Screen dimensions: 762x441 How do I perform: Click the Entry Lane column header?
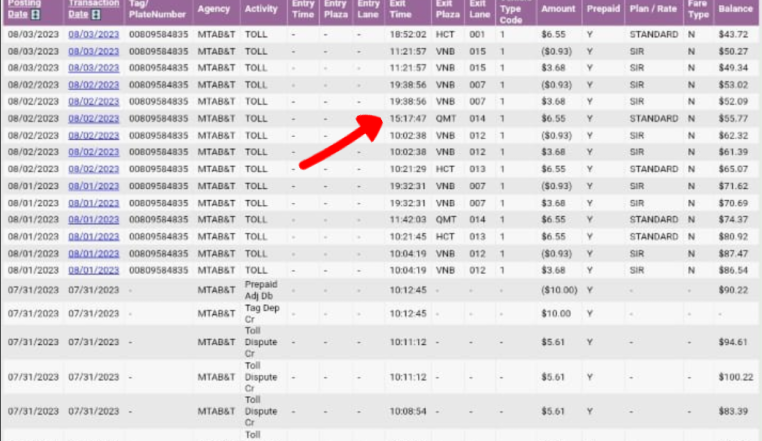[x=368, y=9]
